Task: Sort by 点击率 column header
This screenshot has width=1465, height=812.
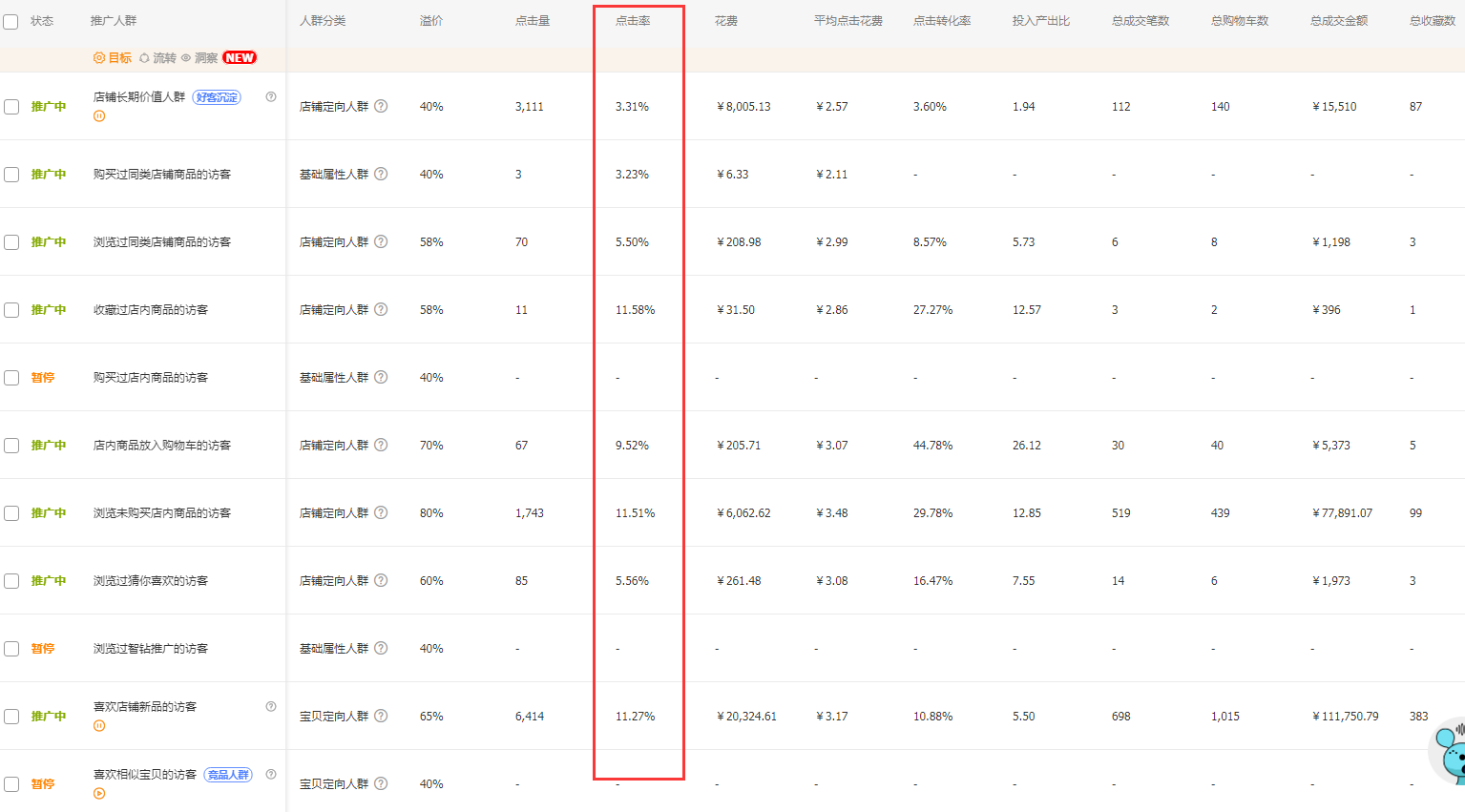Action: pyautogui.click(x=633, y=21)
